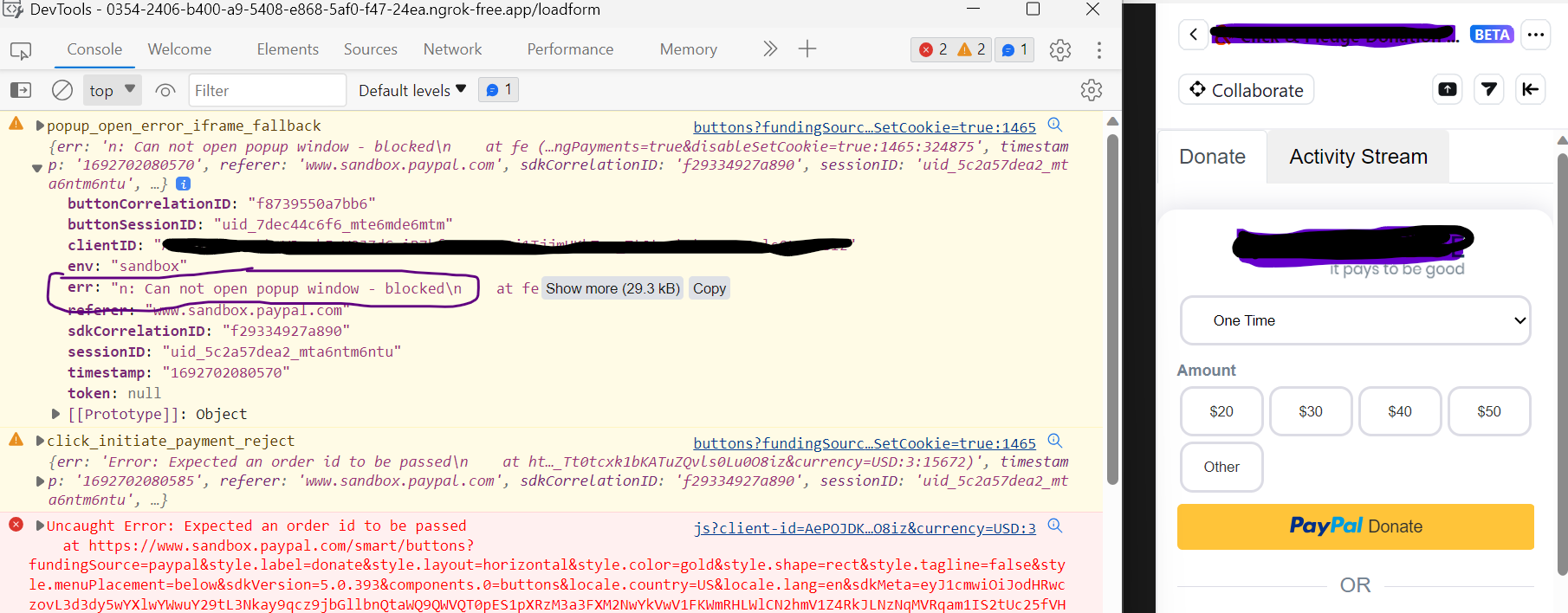
Task: Click the blue info icon after object
Action: [183, 184]
